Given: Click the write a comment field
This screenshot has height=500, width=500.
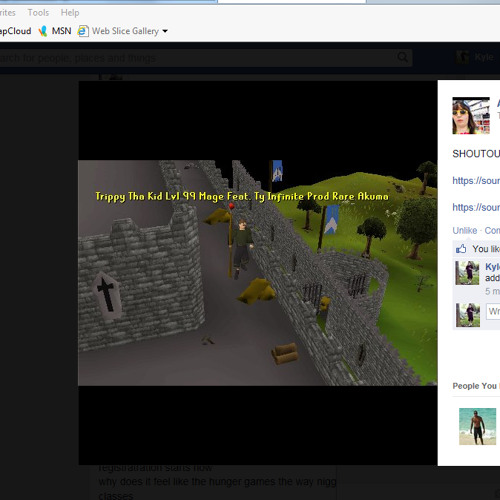Looking at the screenshot, I should pyautogui.click(x=493, y=311).
